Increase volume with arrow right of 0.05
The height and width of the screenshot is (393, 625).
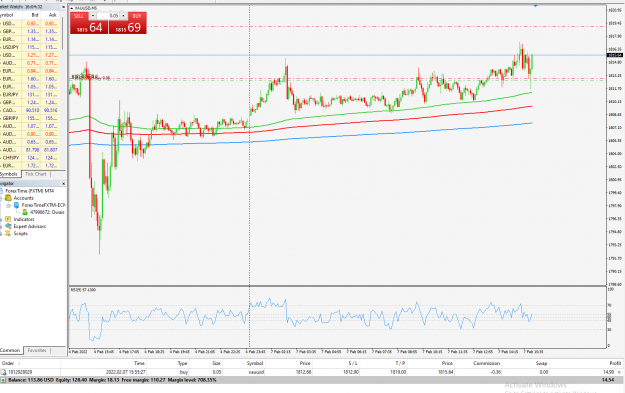[x=124, y=16]
